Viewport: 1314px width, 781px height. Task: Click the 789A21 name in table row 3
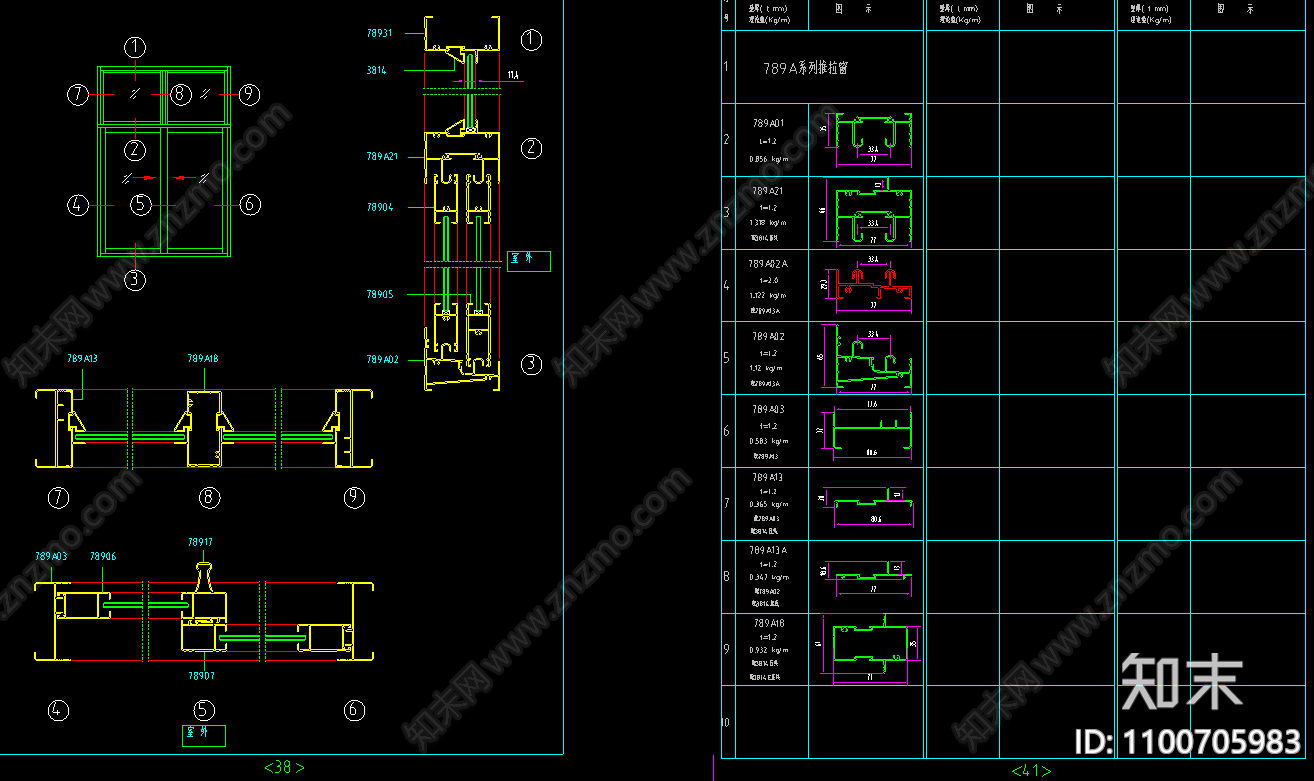coord(768,190)
